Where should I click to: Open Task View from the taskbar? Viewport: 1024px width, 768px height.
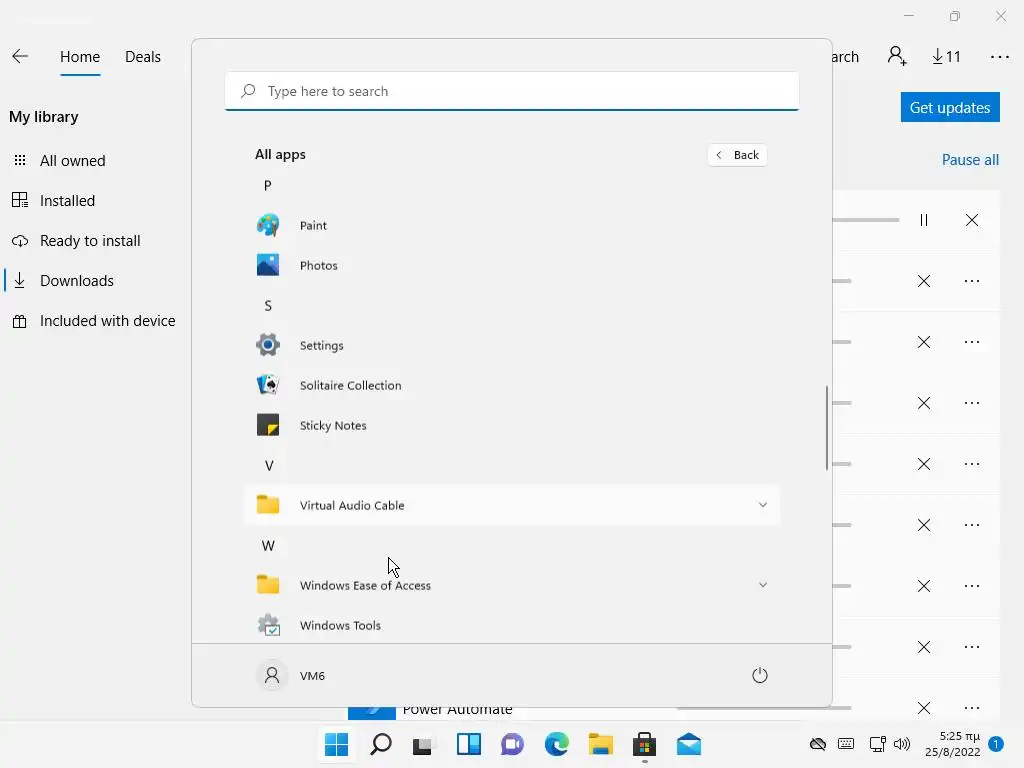coord(424,744)
